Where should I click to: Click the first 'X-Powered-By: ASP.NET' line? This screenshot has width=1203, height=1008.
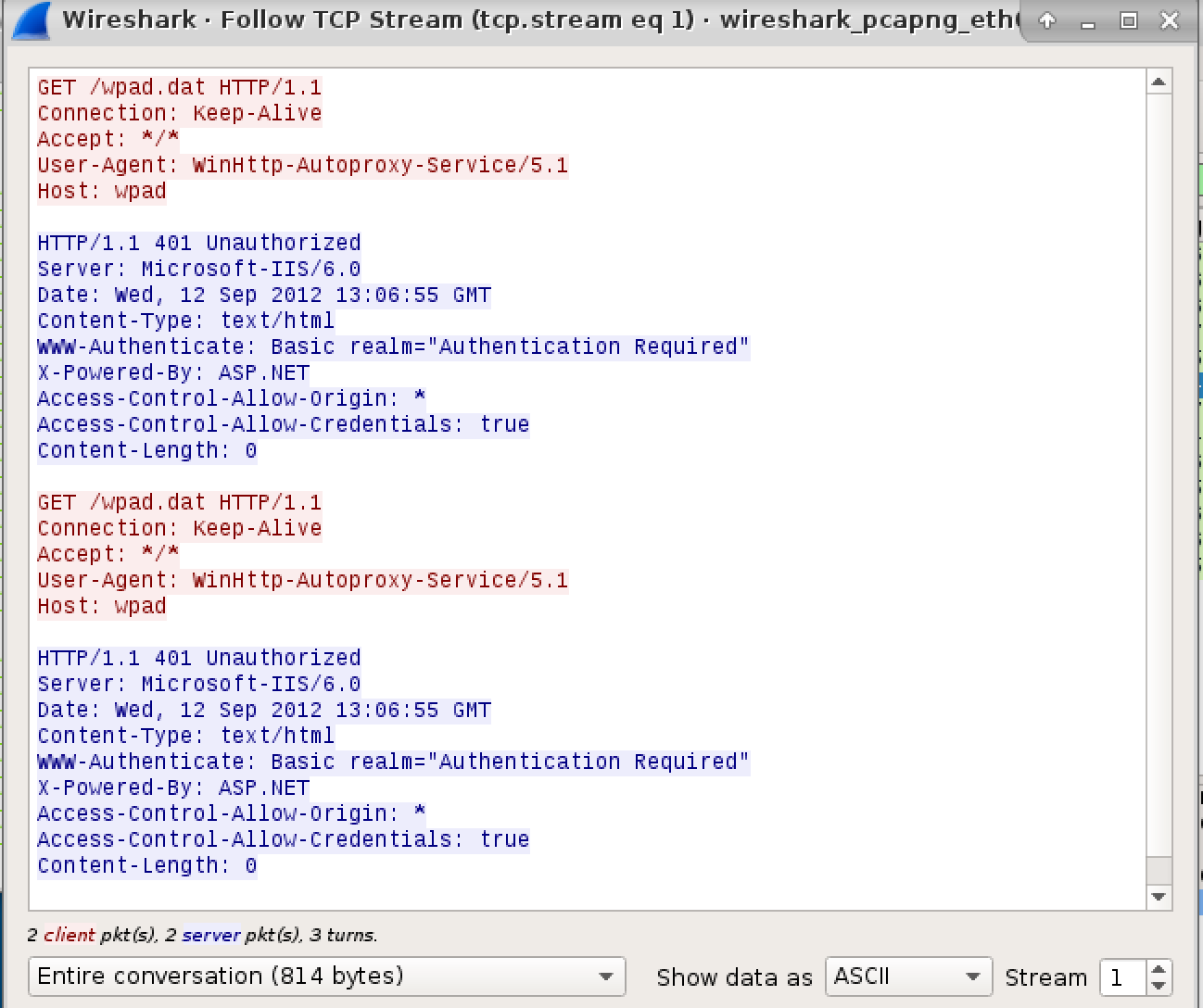tap(172, 372)
